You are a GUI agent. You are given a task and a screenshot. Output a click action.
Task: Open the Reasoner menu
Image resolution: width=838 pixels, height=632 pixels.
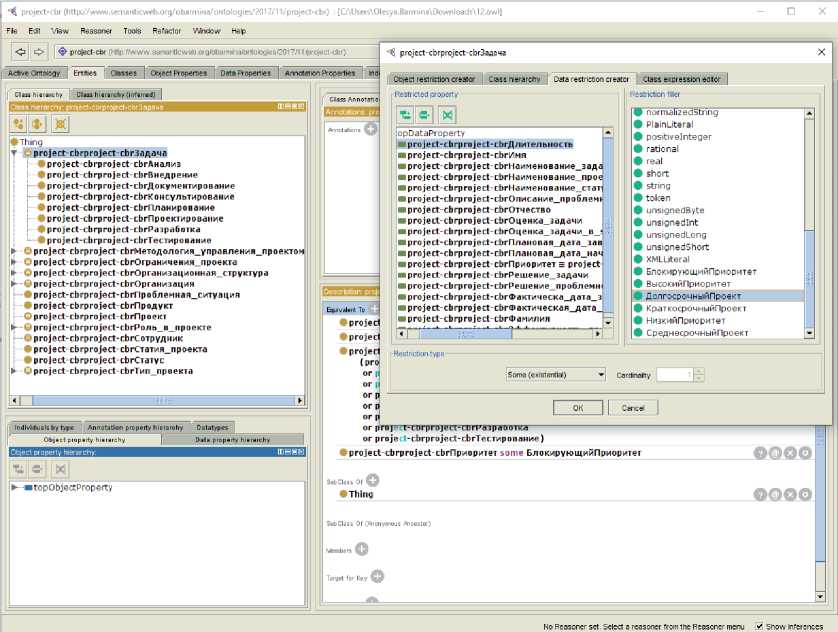coord(98,31)
